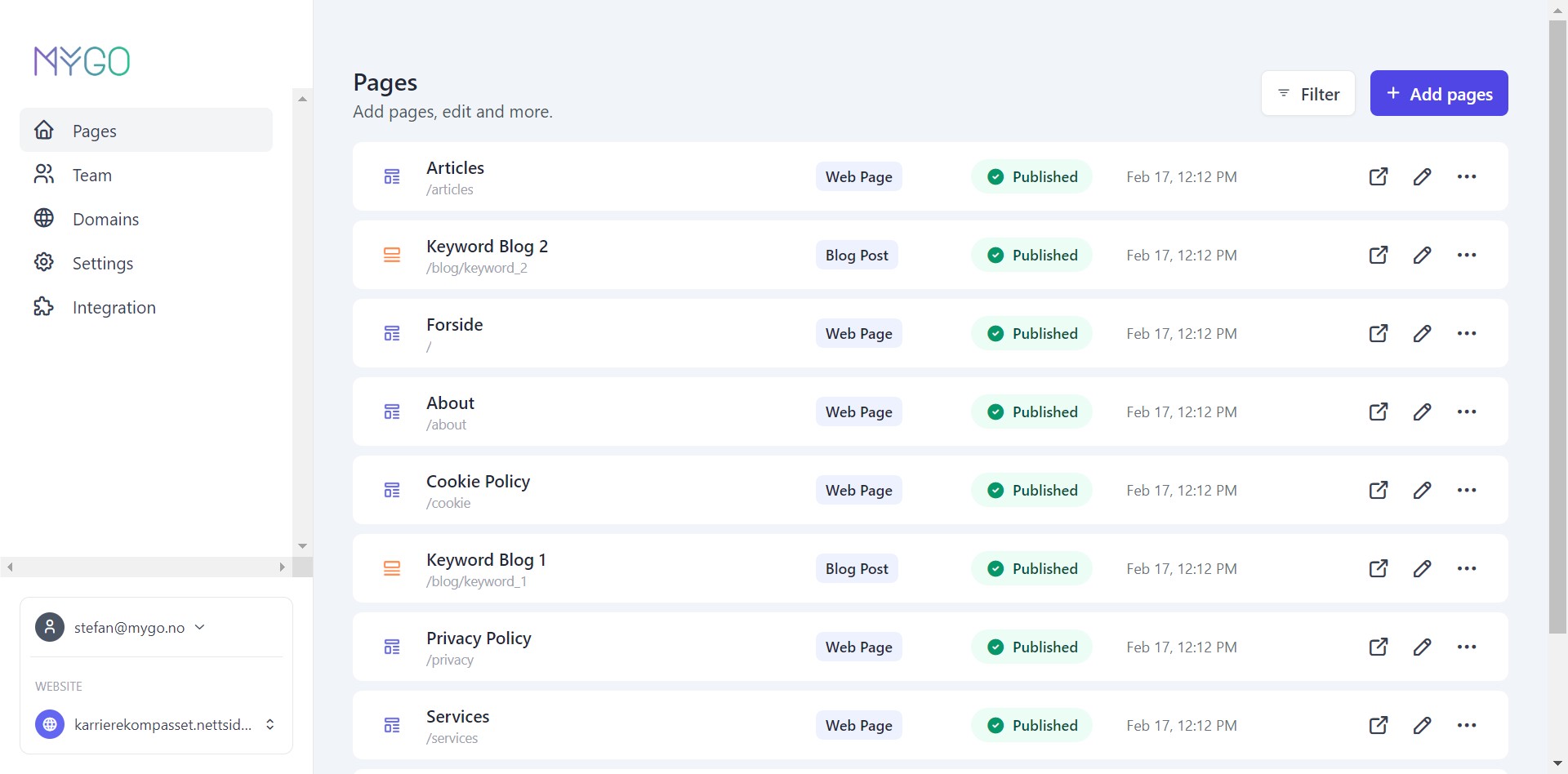This screenshot has height=774, width=1568.
Task: Open three-dot menu for Keyword Blog 1
Action: point(1466,568)
